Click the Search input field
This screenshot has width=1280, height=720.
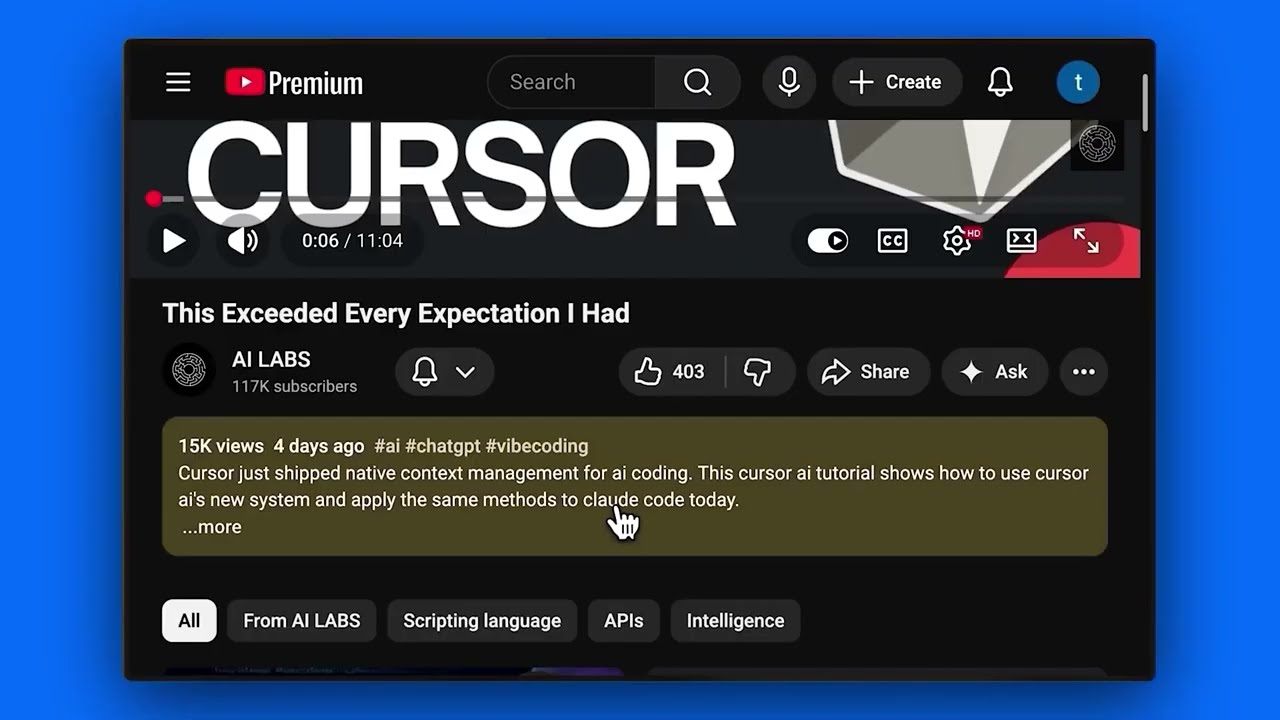pyautogui.click(x=572, y=82)
